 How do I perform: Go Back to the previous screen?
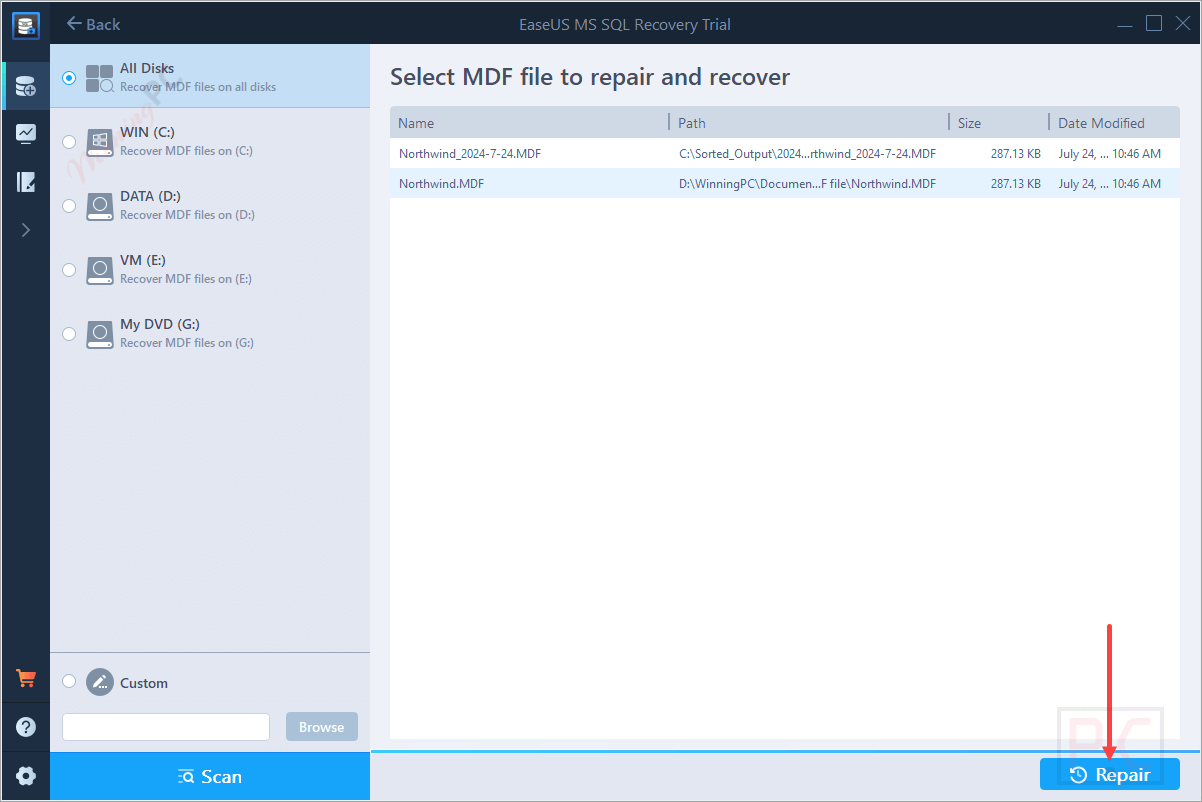(92, 23)
